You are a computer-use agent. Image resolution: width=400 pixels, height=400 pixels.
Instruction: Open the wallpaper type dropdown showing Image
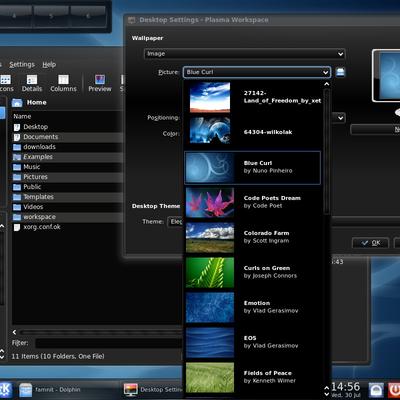pos(244,54)
